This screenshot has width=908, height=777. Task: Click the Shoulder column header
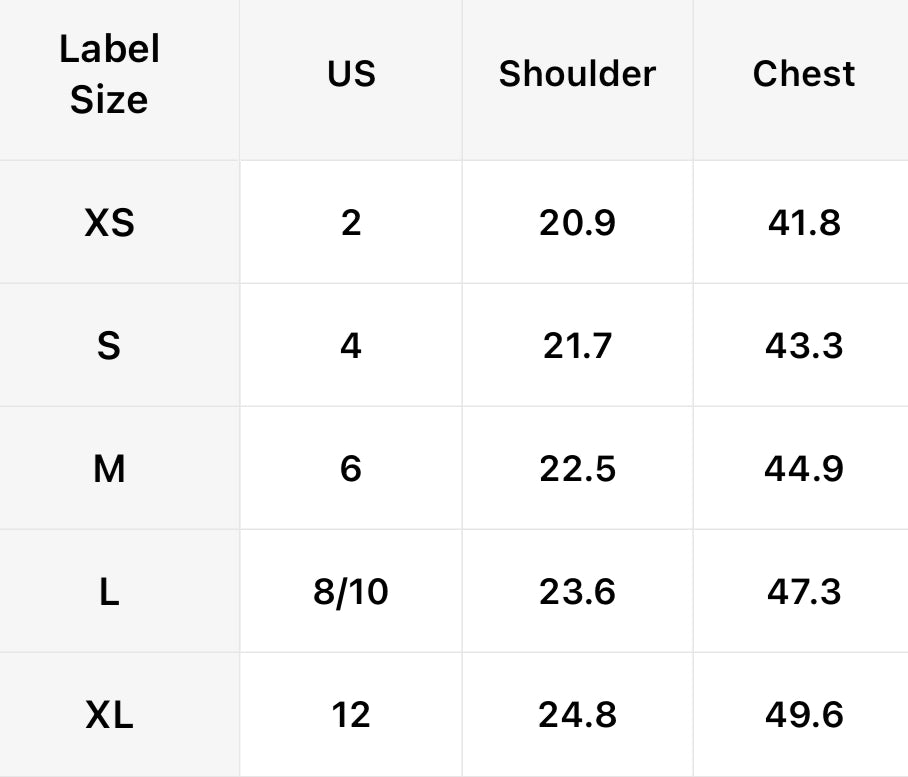pyautogui.click(x=577, y=74)
